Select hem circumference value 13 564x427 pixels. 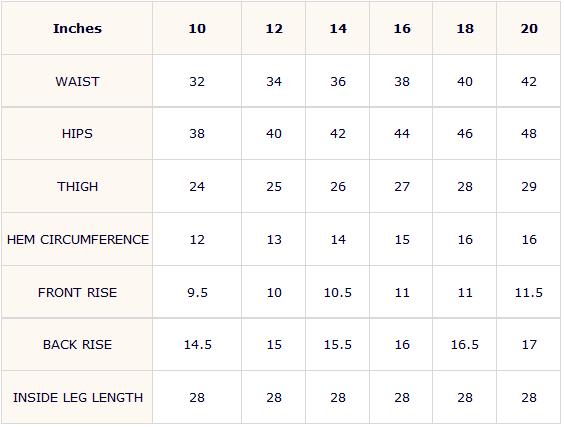coord(274,240)
